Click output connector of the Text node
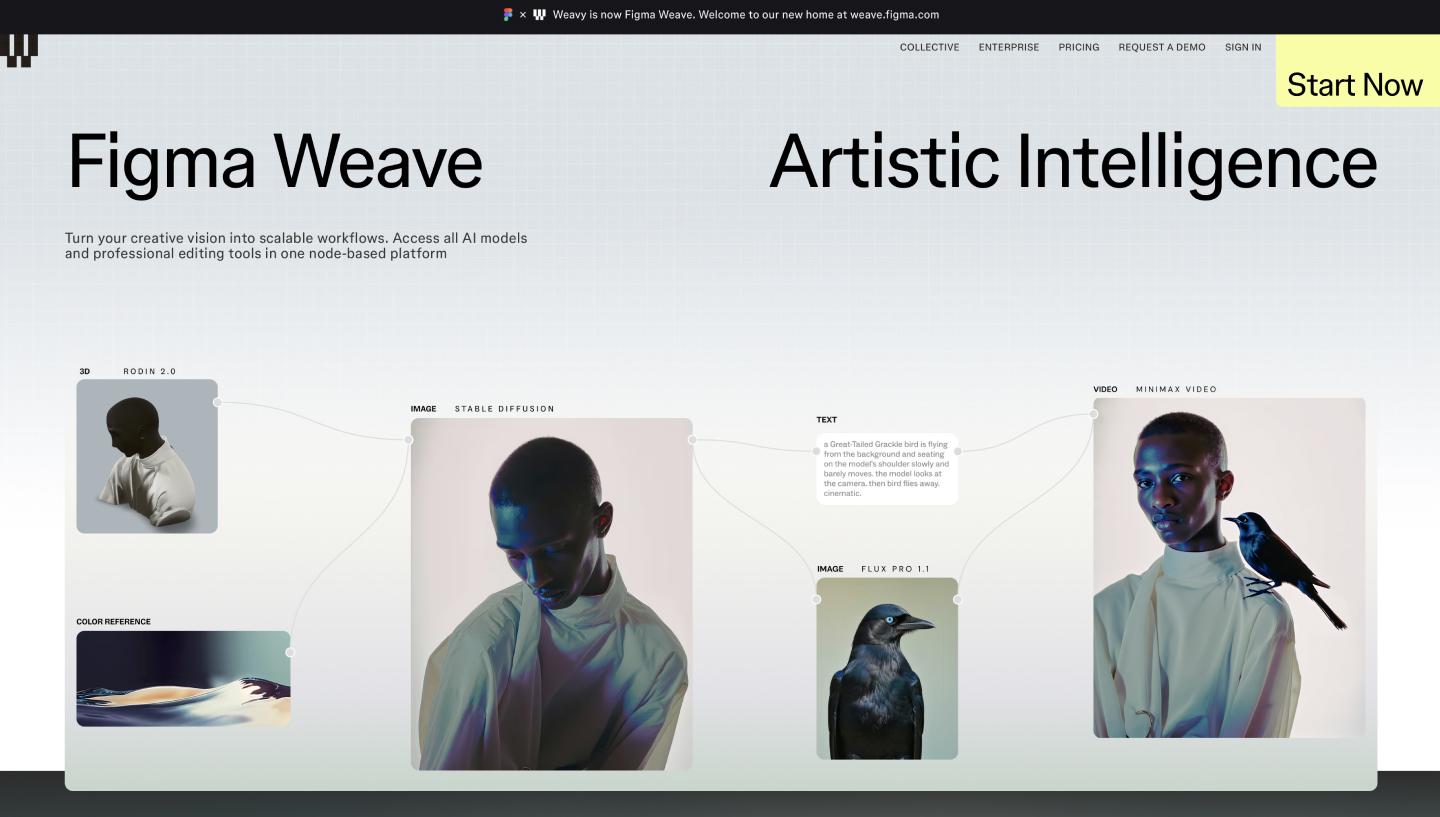The width and height of the screenshot is (1440, 817). (x=957, y=451)
